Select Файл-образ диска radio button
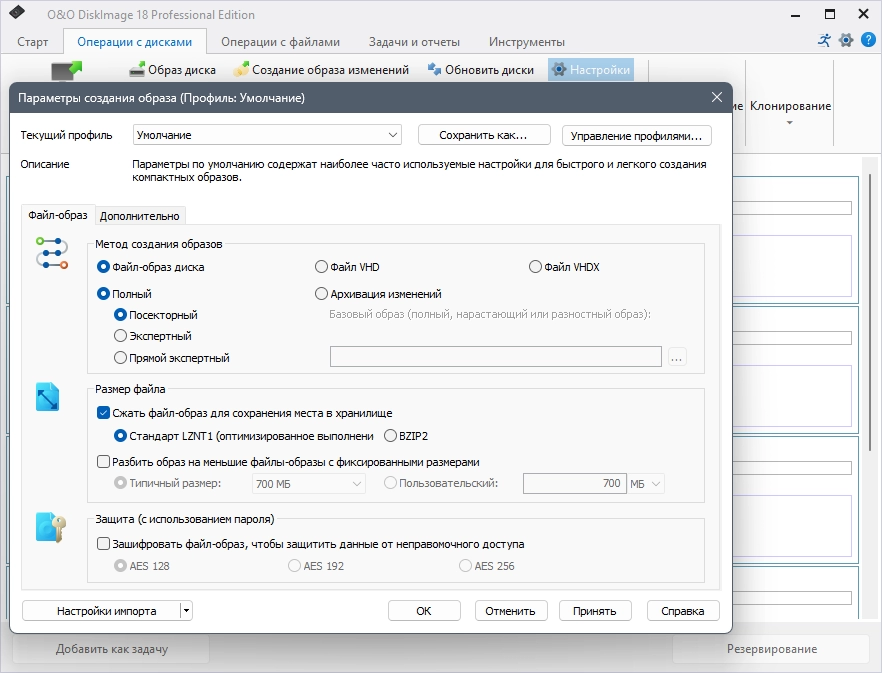Screen dimensions: 882x673 click(x=151, y=267)
